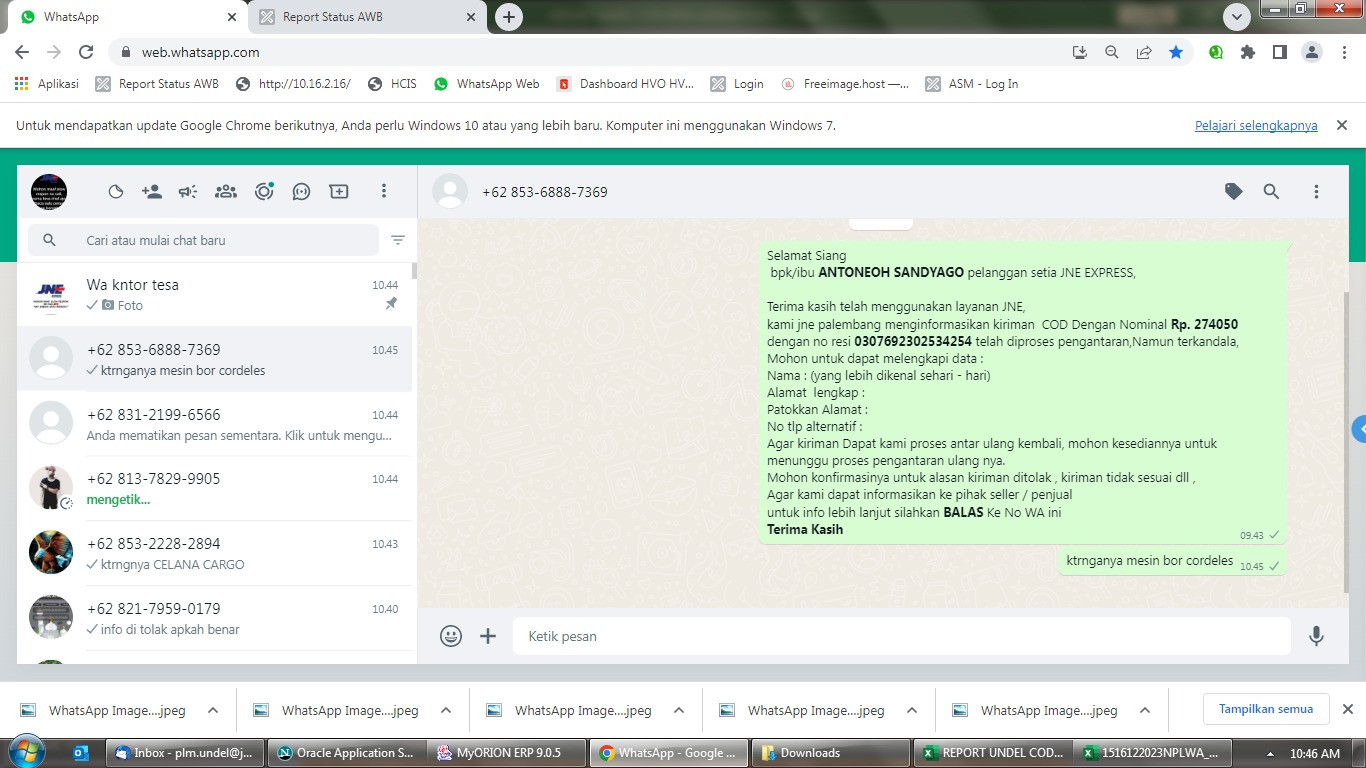Open the WhatsApp Status icon
Screen dimensions: 1366x768
116,192
